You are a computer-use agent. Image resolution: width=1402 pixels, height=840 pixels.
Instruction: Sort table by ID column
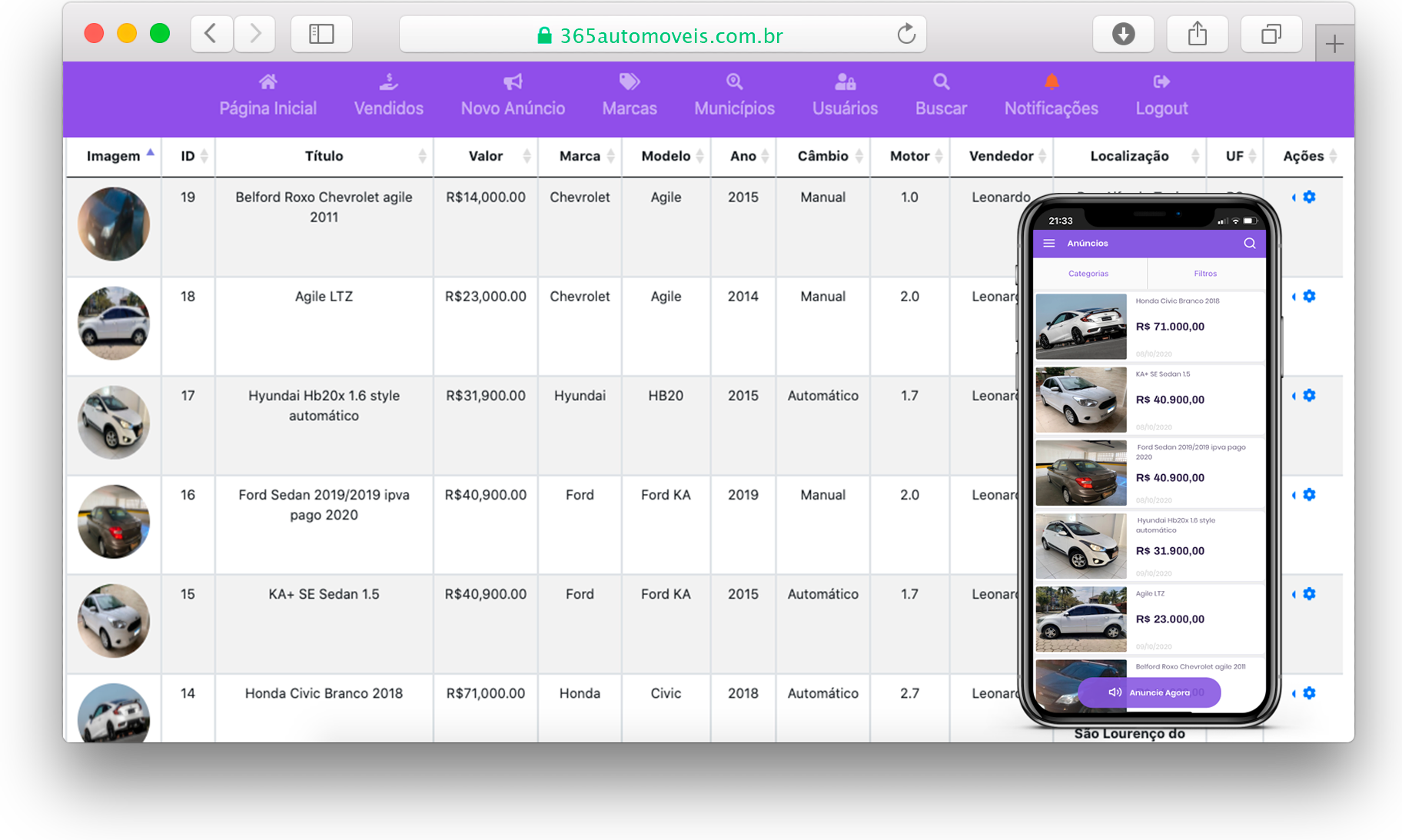[x=188, y=156]
